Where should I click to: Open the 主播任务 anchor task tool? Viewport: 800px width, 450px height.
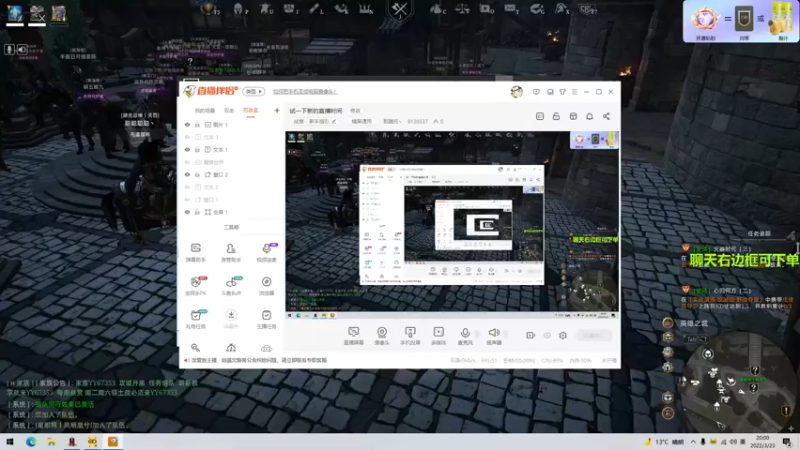[x=266, y=319]
